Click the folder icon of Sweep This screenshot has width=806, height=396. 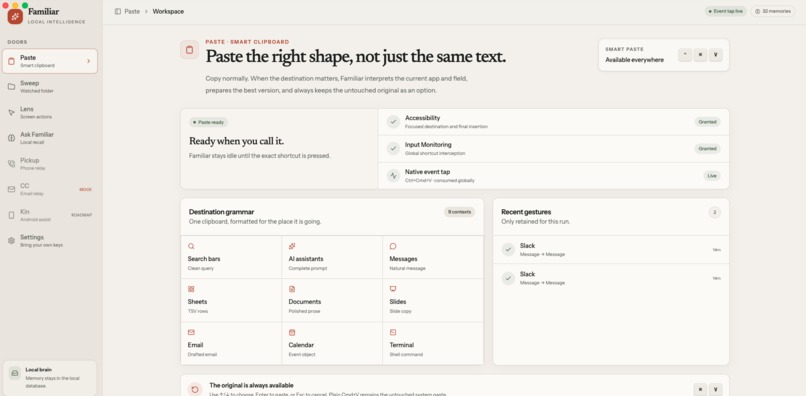pyautogui.click(x=11, y=86)
